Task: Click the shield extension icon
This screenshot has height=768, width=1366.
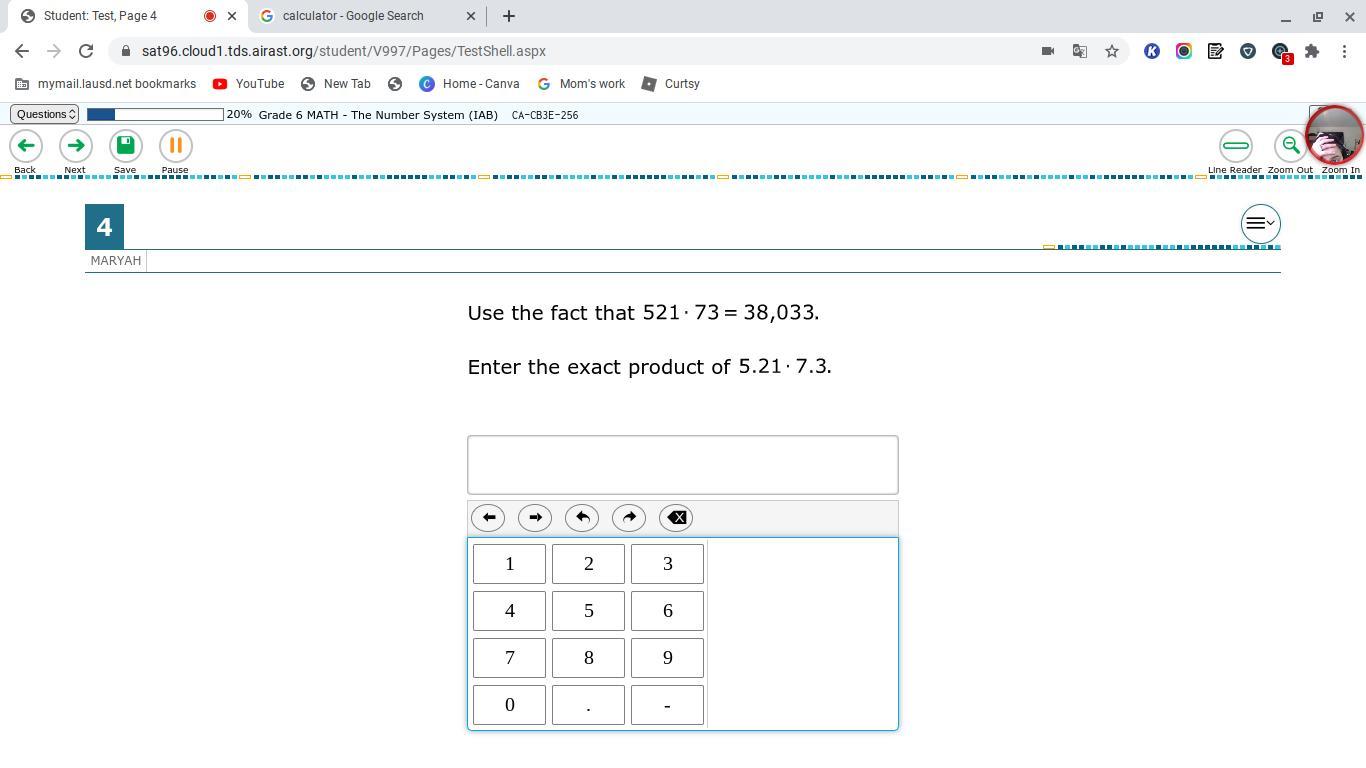Action: point(1248,51)
